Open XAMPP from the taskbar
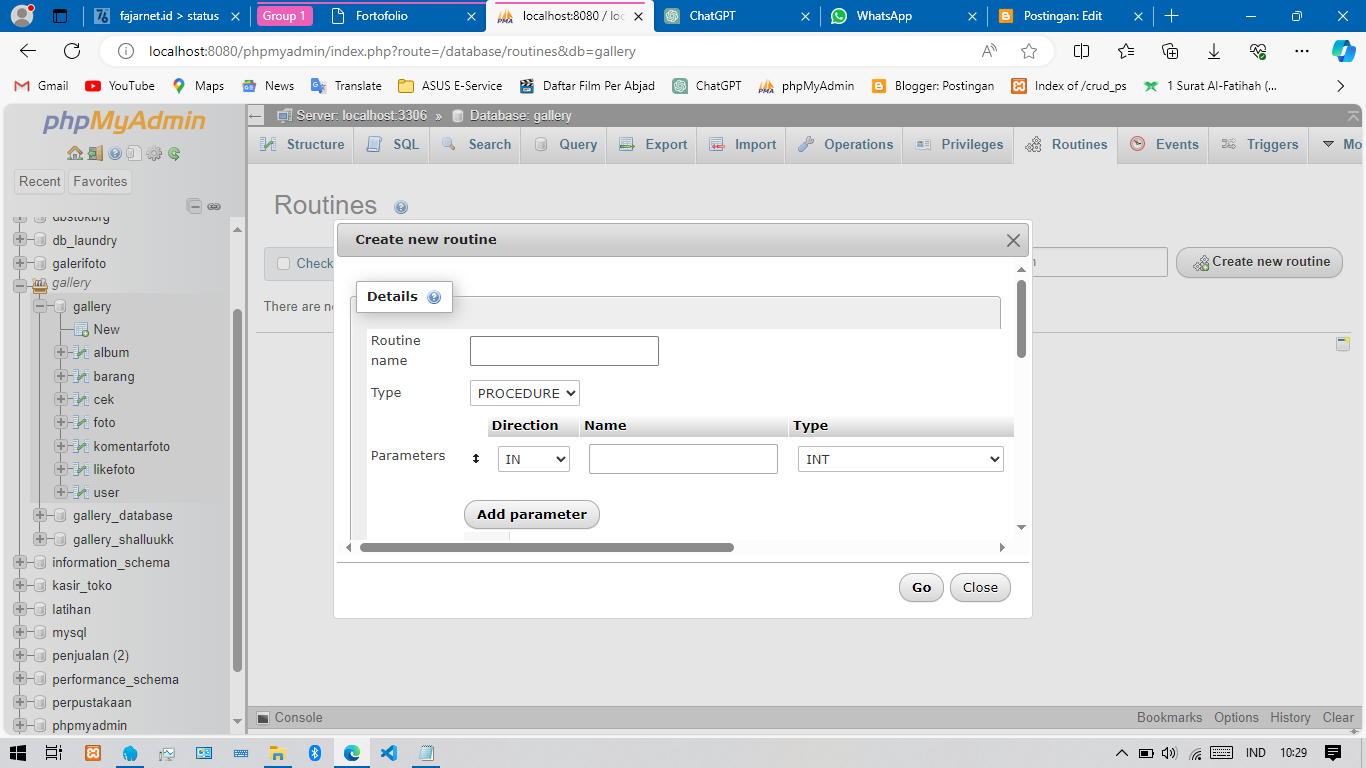The height and width of the screenshot is (768, 1366). coord(93,753)
